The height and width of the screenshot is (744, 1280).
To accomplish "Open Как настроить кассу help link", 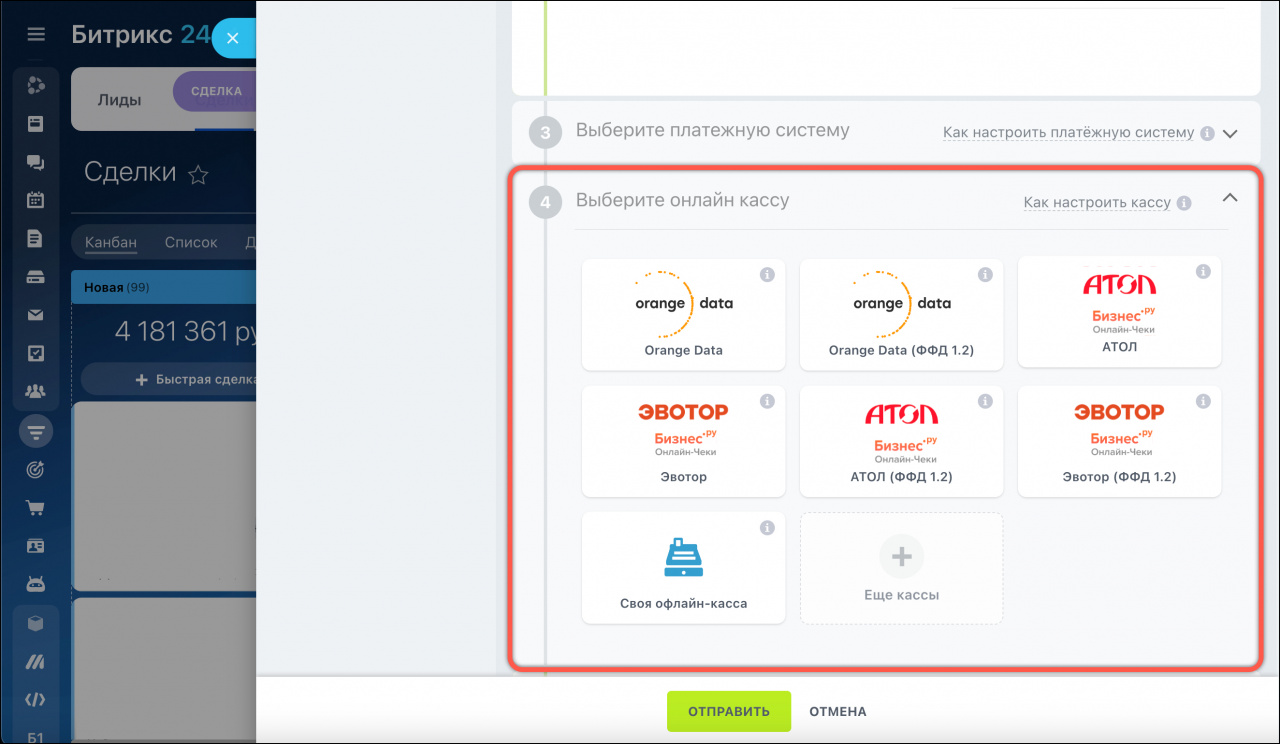I will tap(1097, 203).
